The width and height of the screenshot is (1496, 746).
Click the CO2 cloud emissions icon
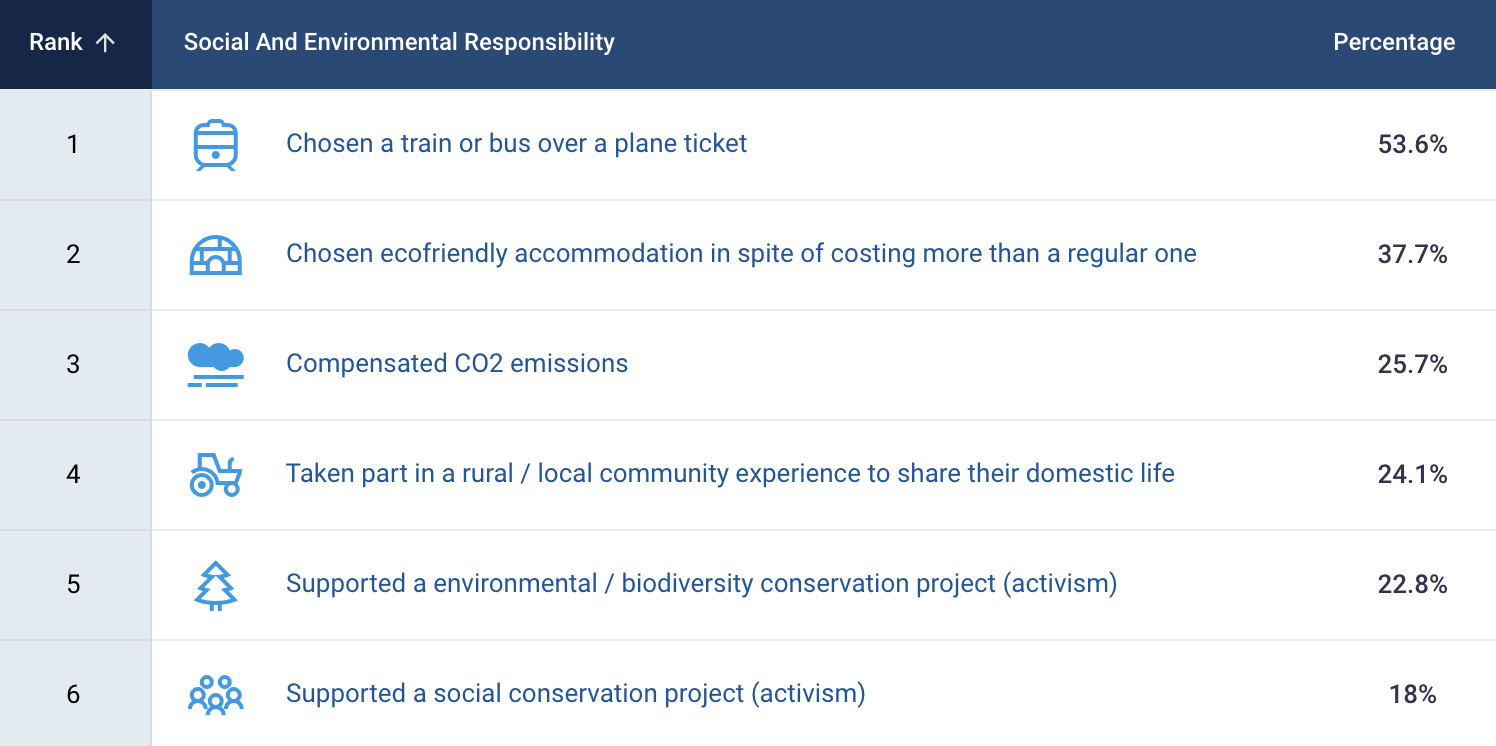point(216,364)
